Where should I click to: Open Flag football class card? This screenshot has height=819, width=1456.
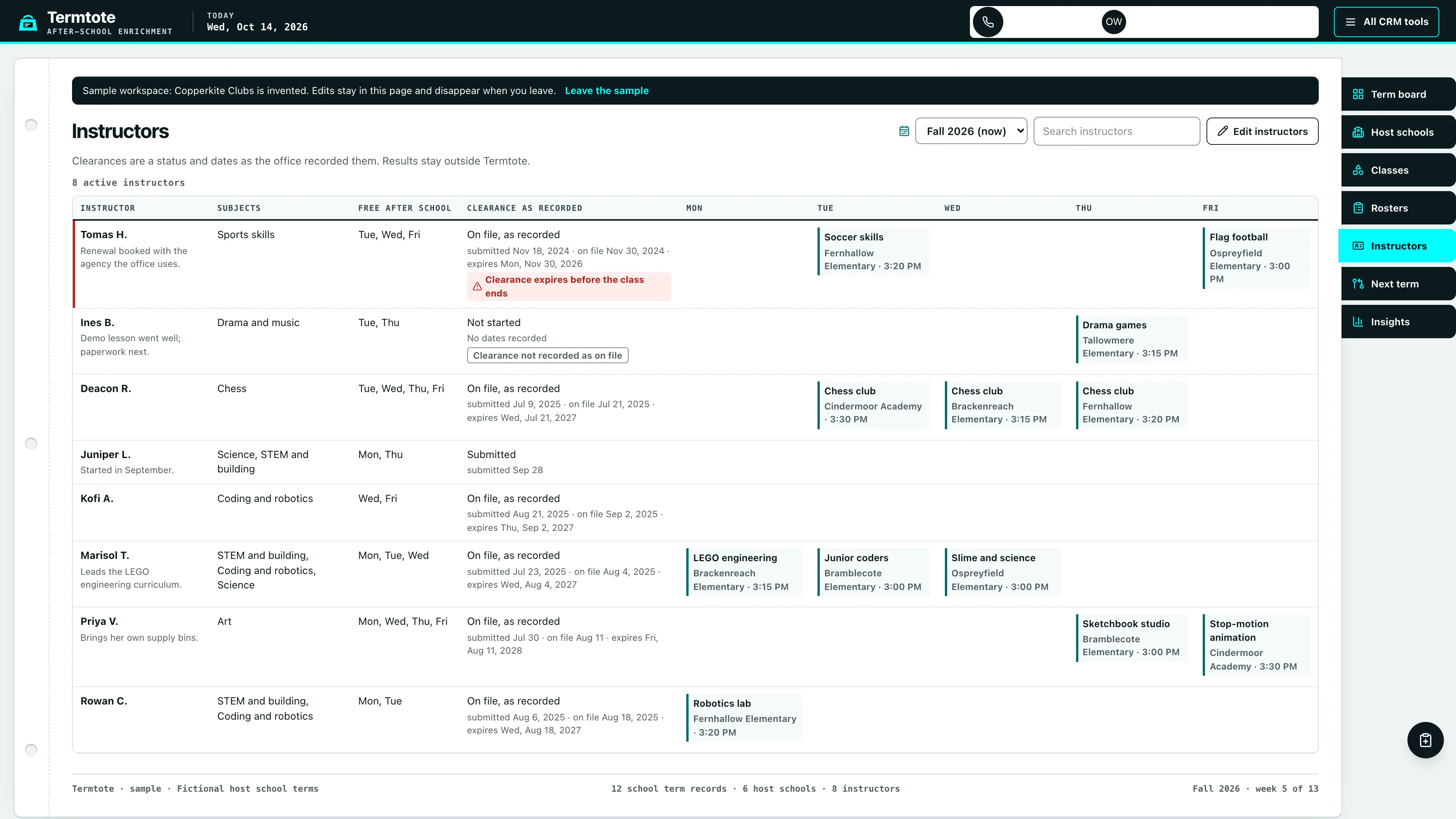(1256, 258)
